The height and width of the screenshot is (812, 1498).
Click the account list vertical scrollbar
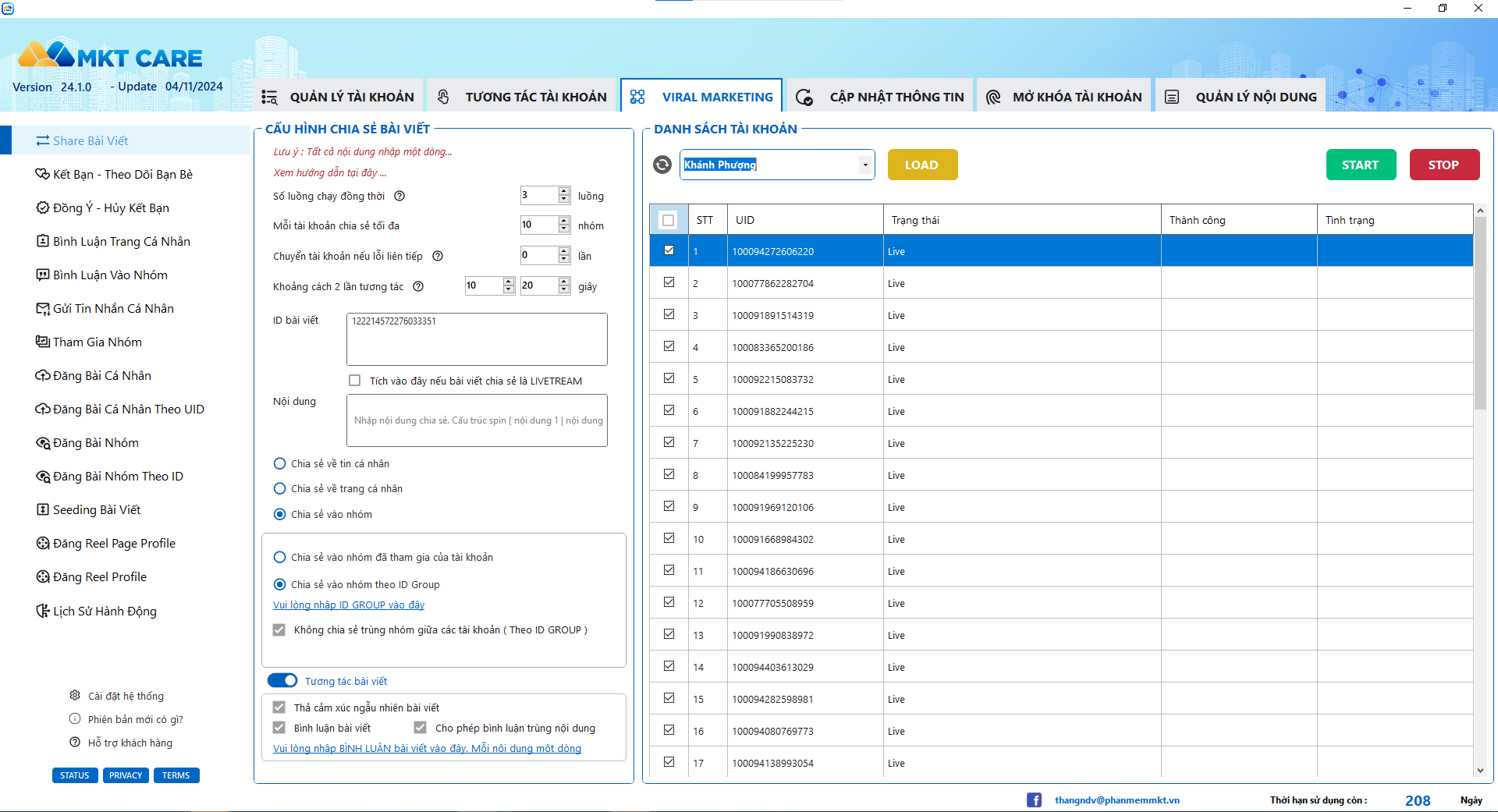click(x=1480, y=351)
